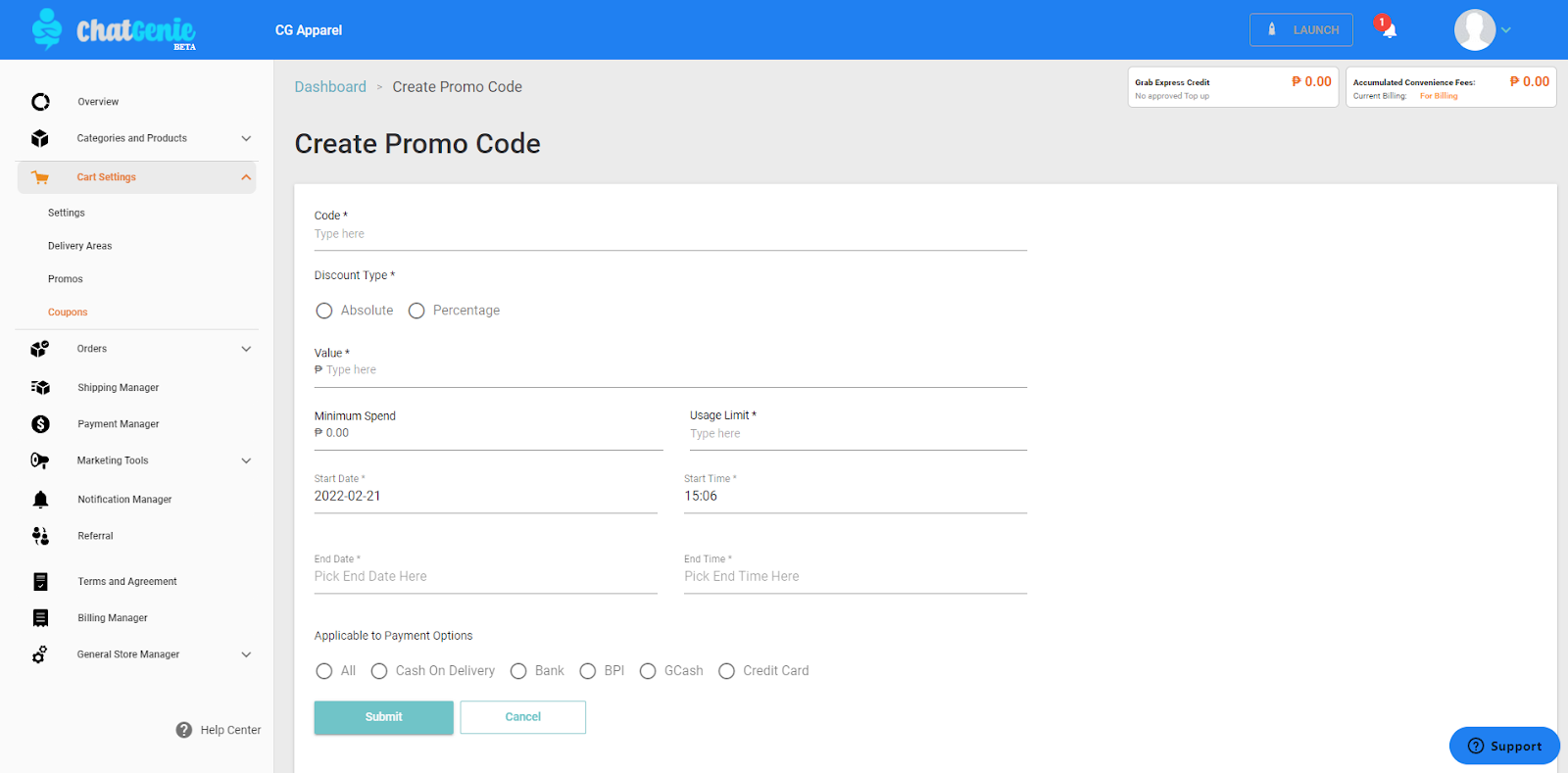The image size is (1568, 773).
Task: Open the Support chat button
Action: (1504, 746)
